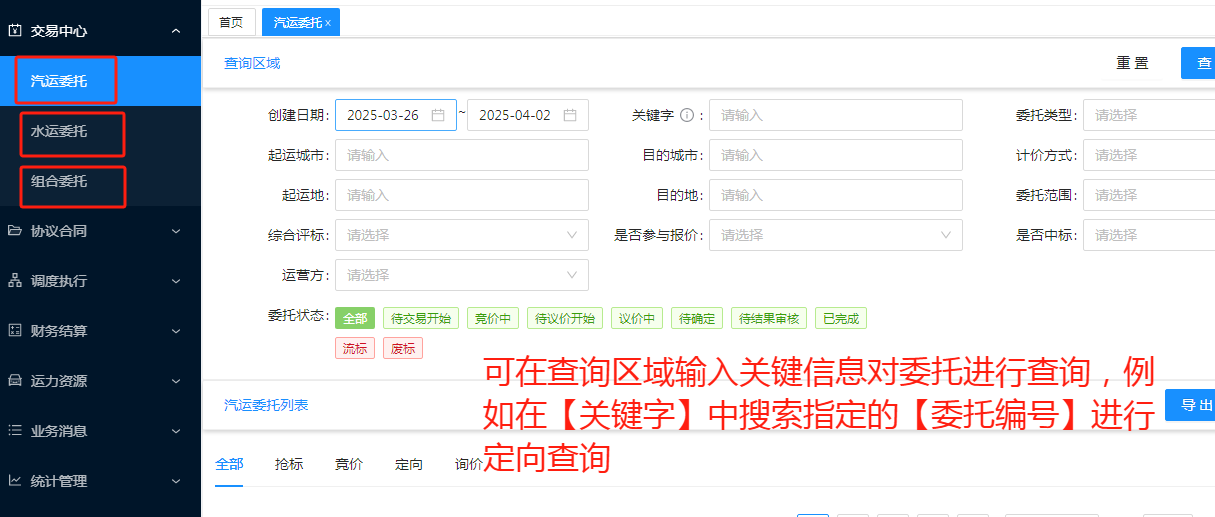Click the blue 查询 search button

[x=1198, y=63]
